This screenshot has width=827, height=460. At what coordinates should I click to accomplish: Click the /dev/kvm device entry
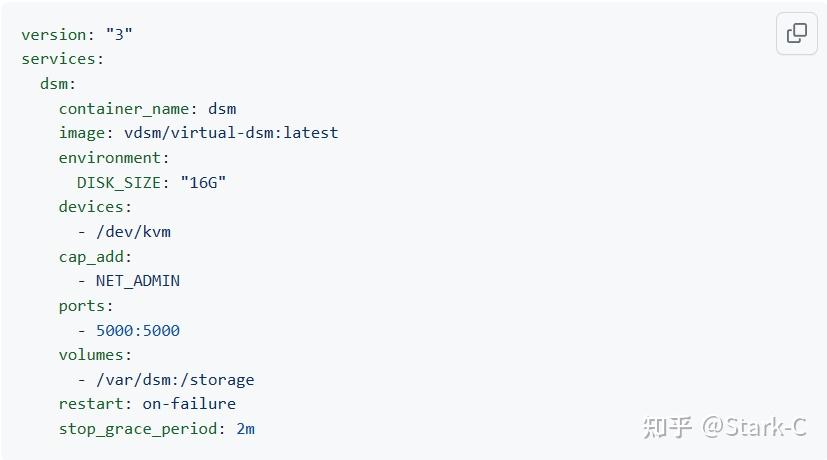click(x=133, y=232)
